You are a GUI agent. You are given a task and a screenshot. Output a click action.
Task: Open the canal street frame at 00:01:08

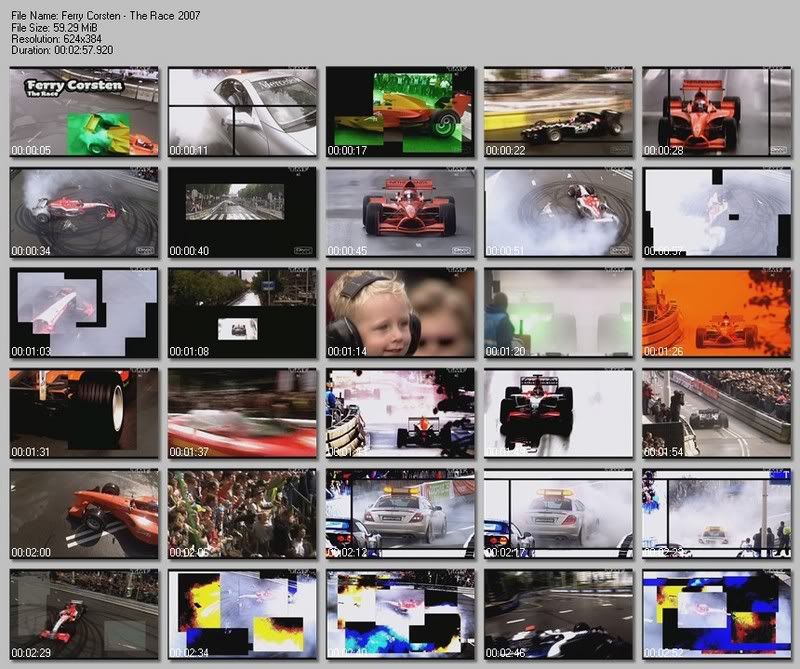tap(242, 312)
